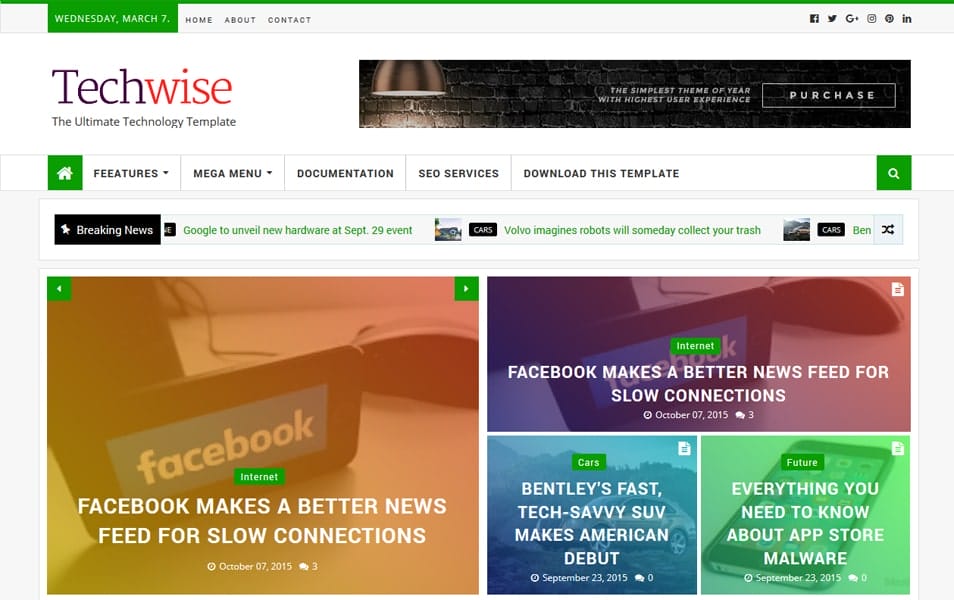Click the Twitter icon in the header
The width and height of the screenshot is (954, 600).
[832, 17]
